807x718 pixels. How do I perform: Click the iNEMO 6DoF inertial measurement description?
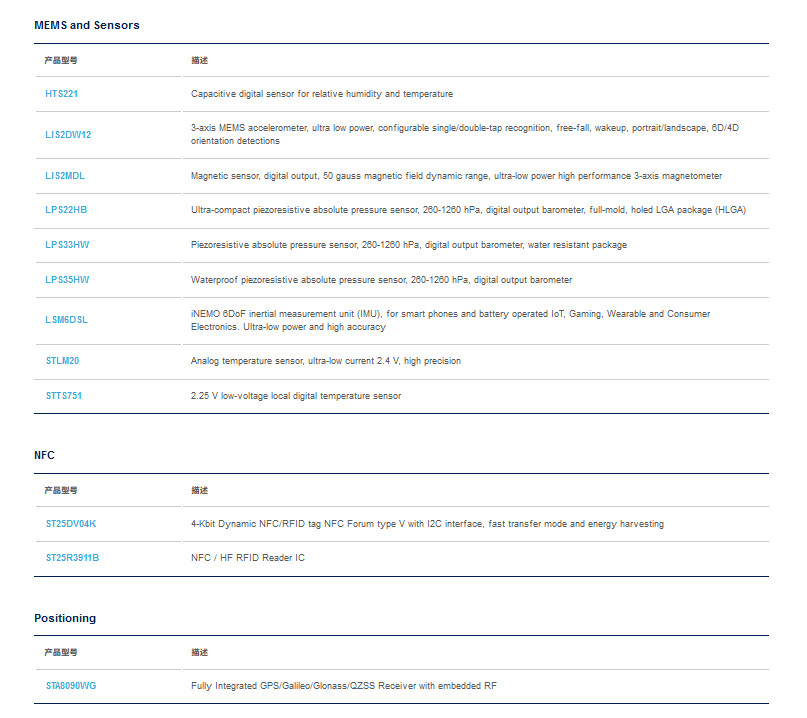pyautogui.click(x=450, y=320)
